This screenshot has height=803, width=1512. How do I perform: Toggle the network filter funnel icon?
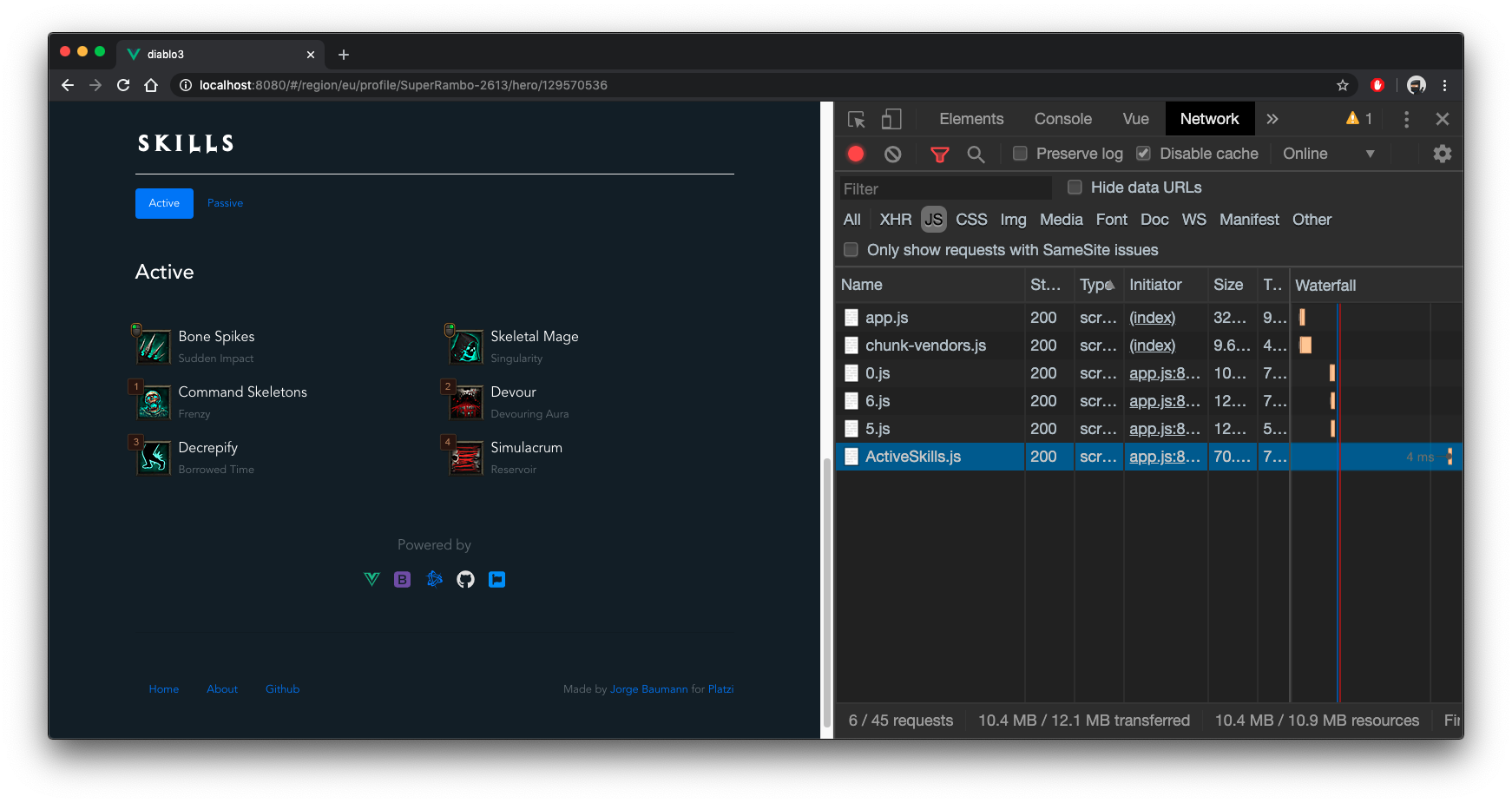click(x=939, y=155)
